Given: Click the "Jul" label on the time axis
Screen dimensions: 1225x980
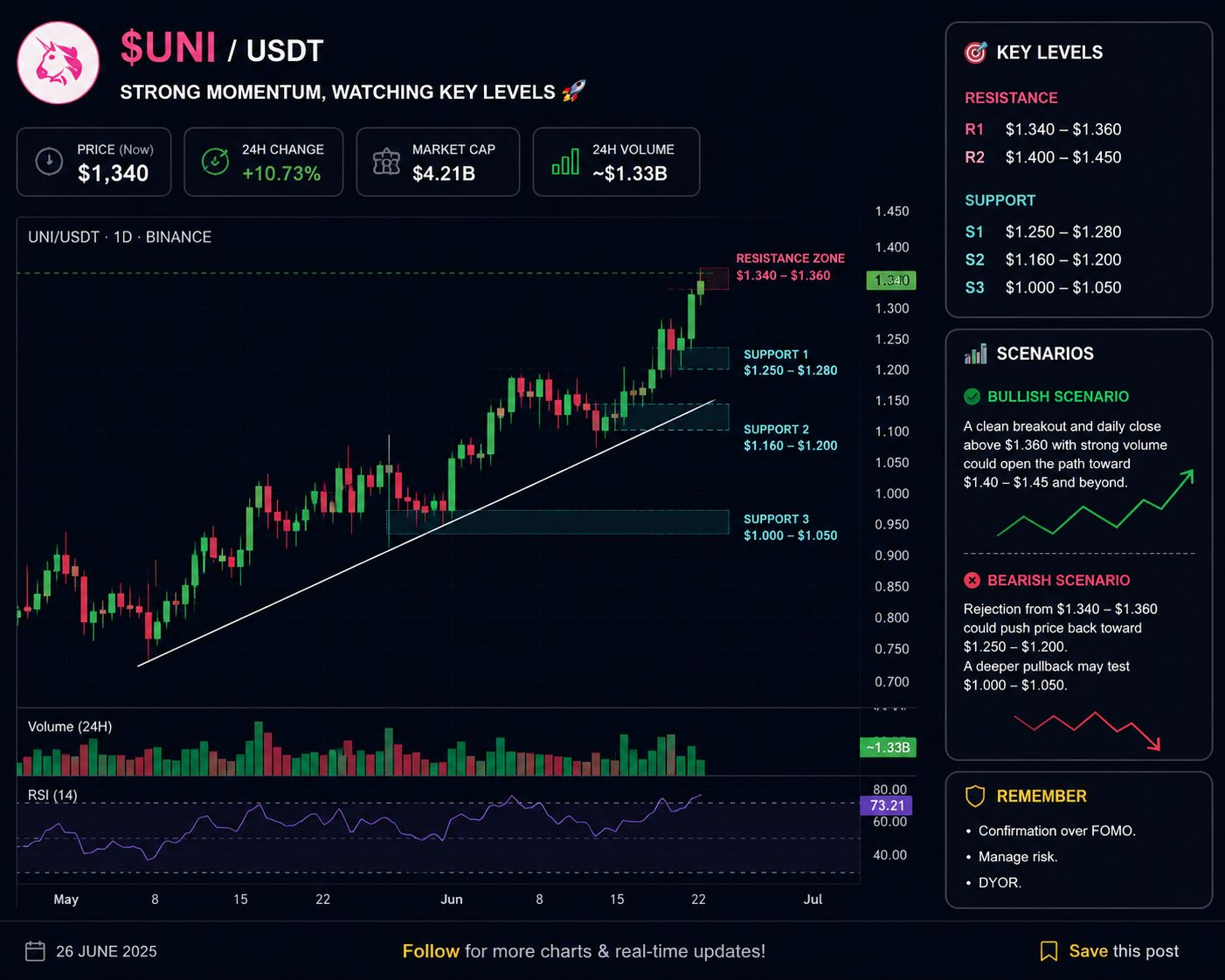Looking at the screenshot, I should pos(813,900).
